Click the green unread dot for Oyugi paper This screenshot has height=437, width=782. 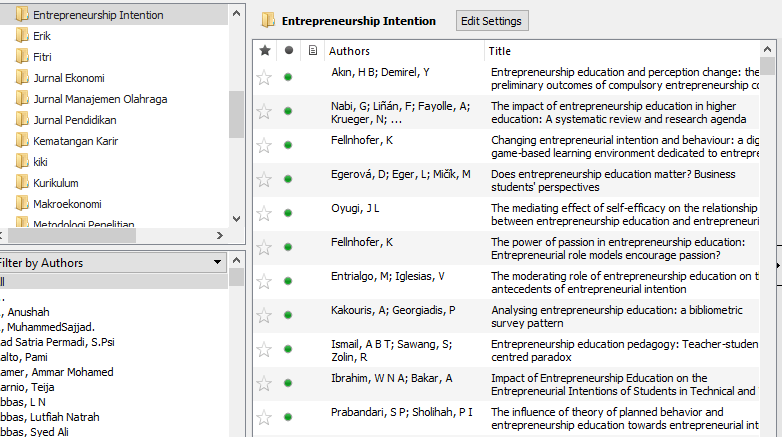pyautogui.click(x=289, y=214)
